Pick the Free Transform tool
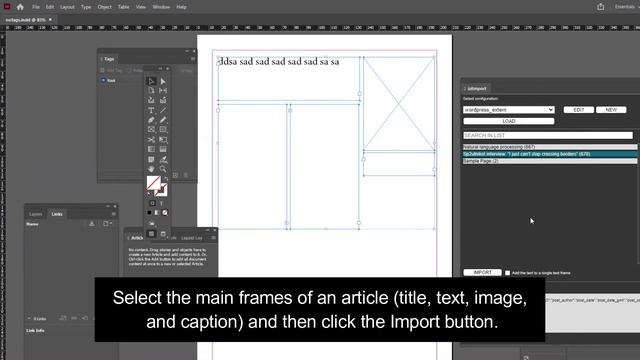 [163, 140]
